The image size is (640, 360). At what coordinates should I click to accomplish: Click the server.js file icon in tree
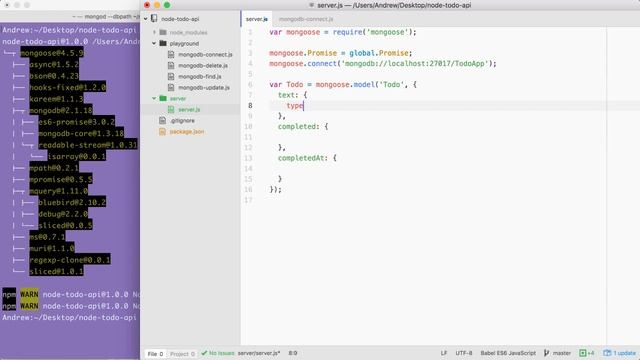[171, 109]
